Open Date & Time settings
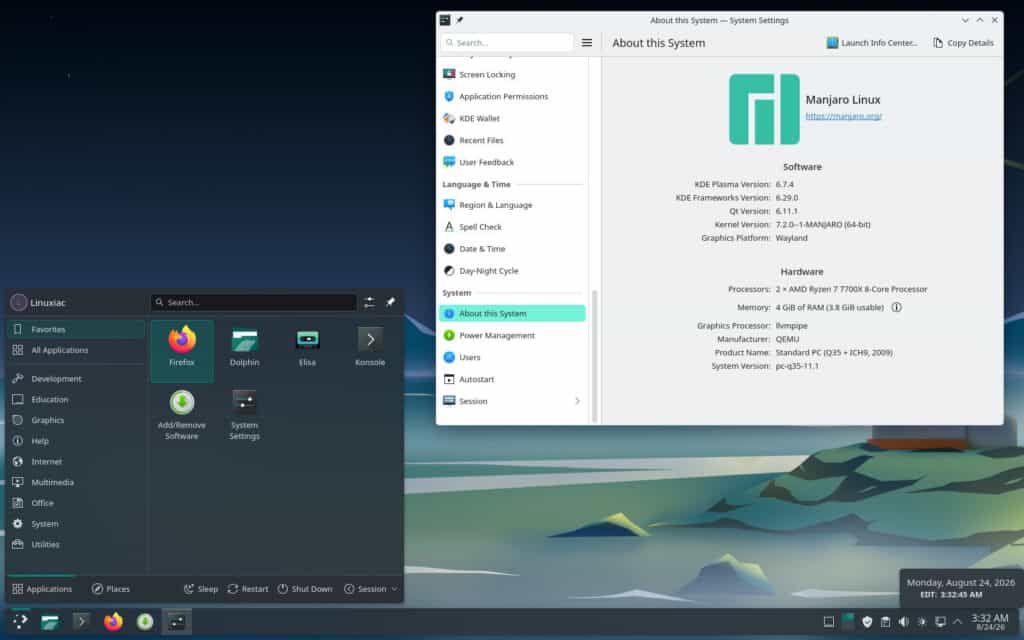 coord(512,249)
